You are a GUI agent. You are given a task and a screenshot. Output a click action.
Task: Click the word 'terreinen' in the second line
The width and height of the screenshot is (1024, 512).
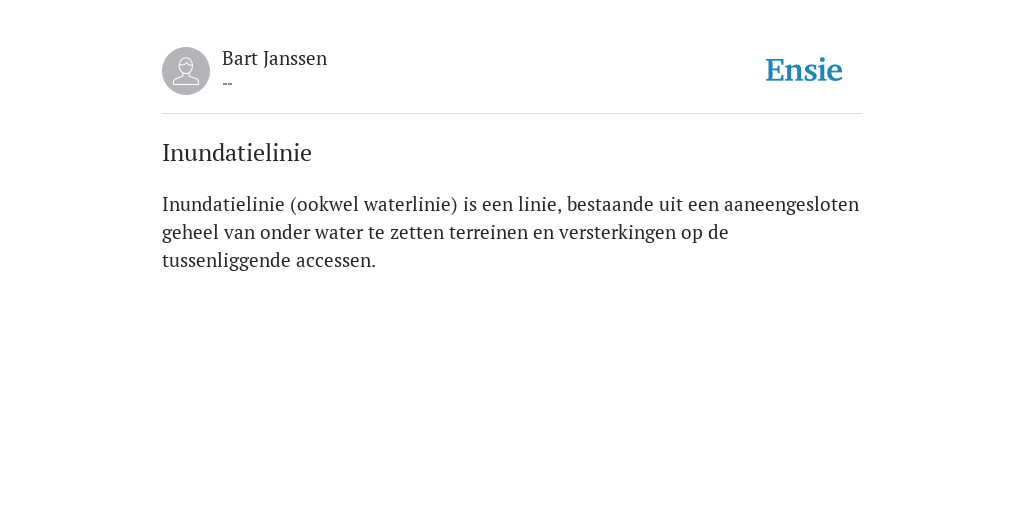pos(488,233)
